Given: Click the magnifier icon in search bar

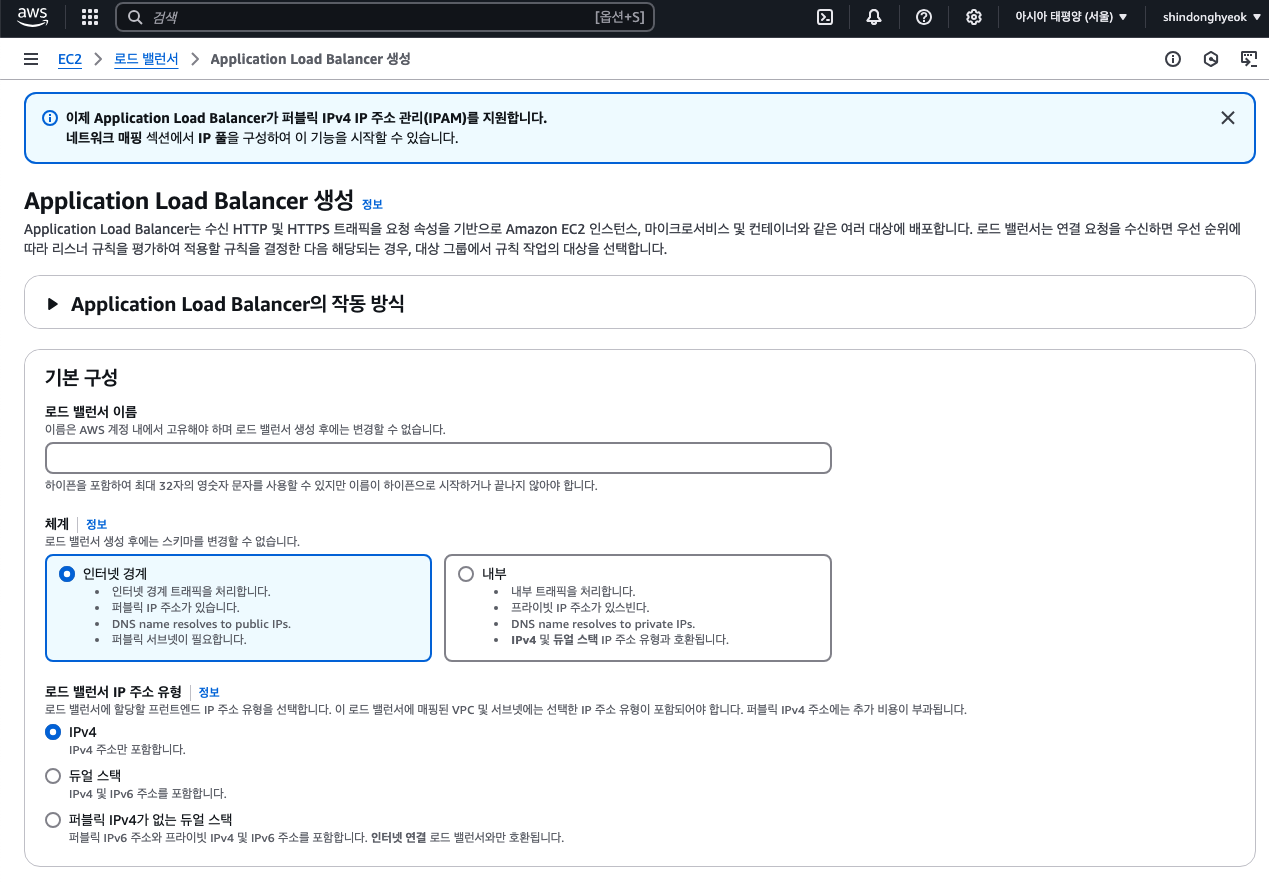Looking at the screenshot, I should [135, 17].
